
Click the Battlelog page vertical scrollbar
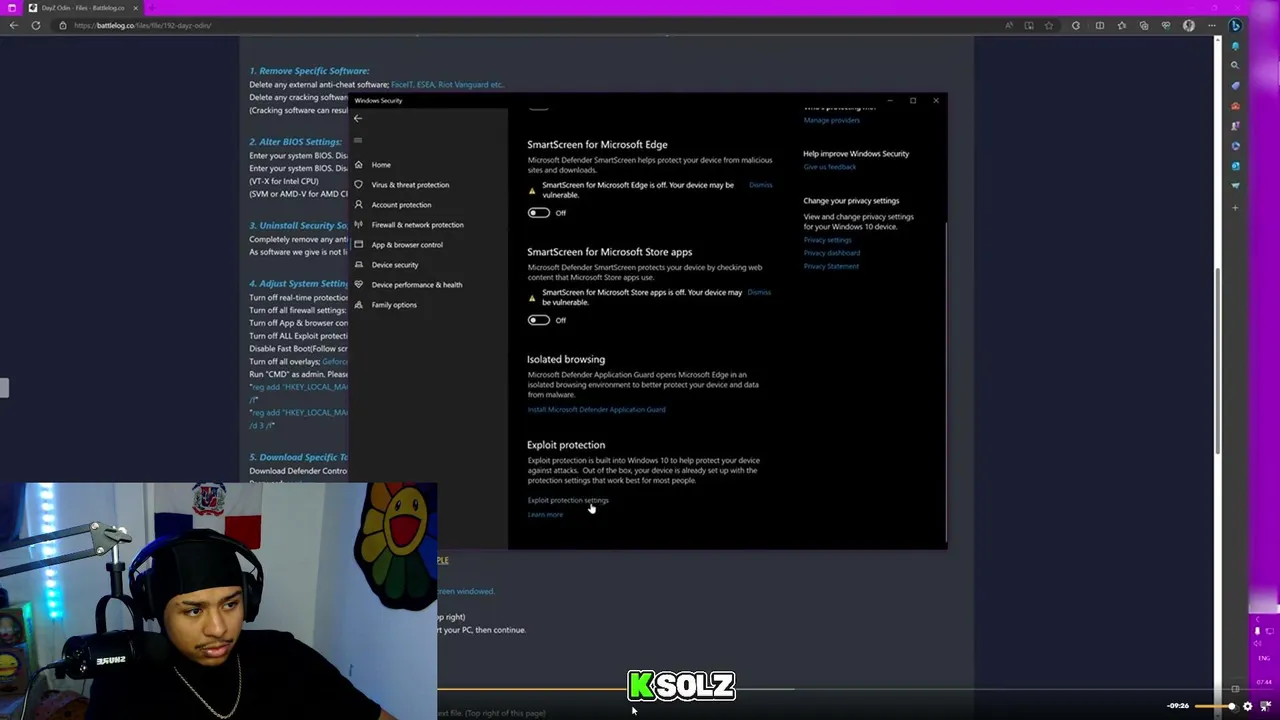(1217, 360)
